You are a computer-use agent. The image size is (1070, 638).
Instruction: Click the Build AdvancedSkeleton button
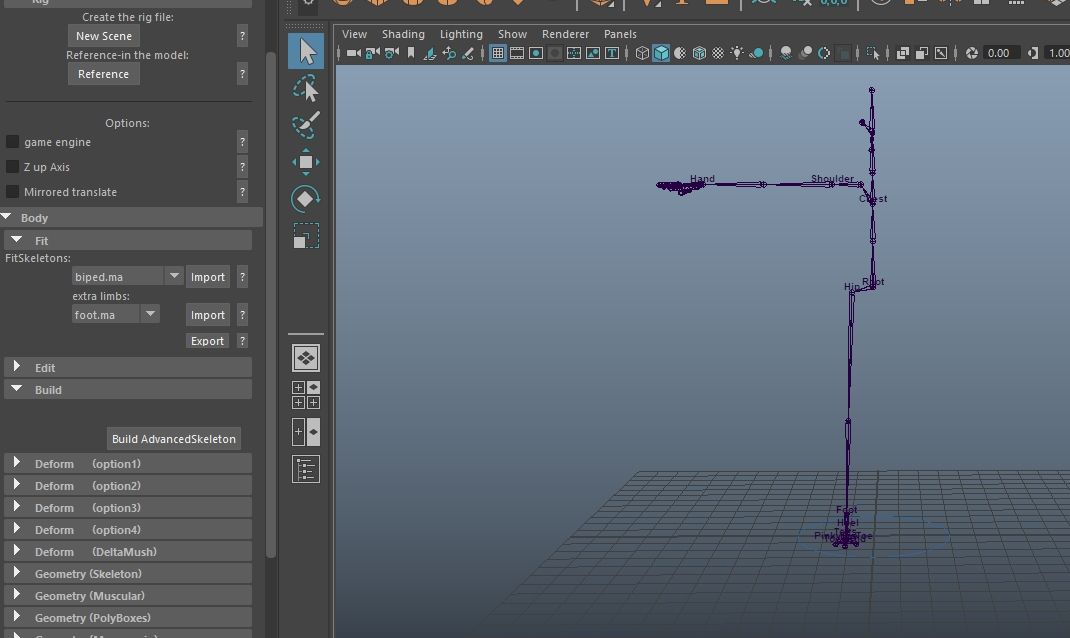pyautogui.click(x=174, y=439)
